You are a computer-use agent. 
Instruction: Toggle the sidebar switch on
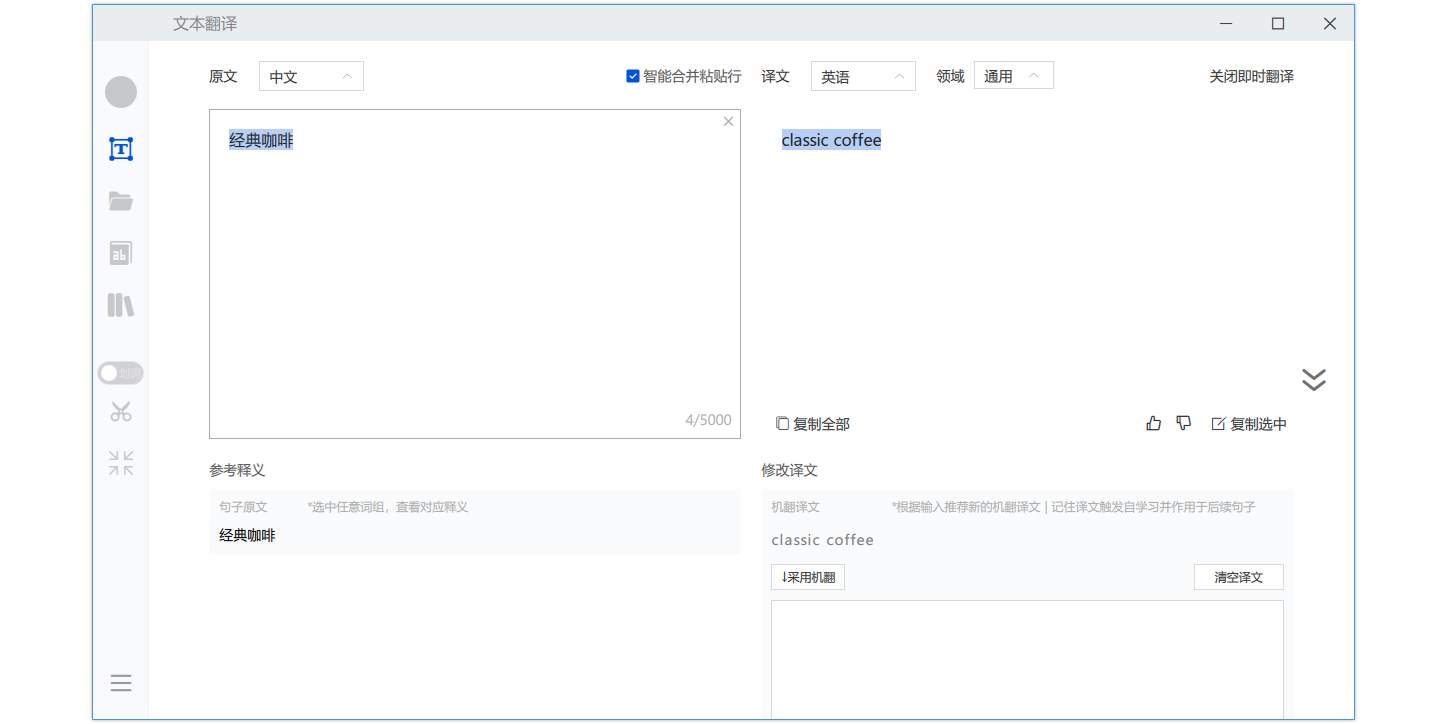pyautogui.click(x=121, y=373)
